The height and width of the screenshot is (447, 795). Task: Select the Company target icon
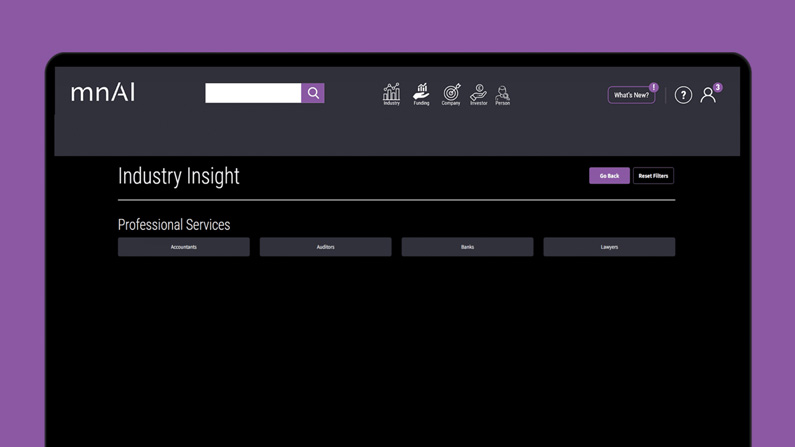click(451, 93)
